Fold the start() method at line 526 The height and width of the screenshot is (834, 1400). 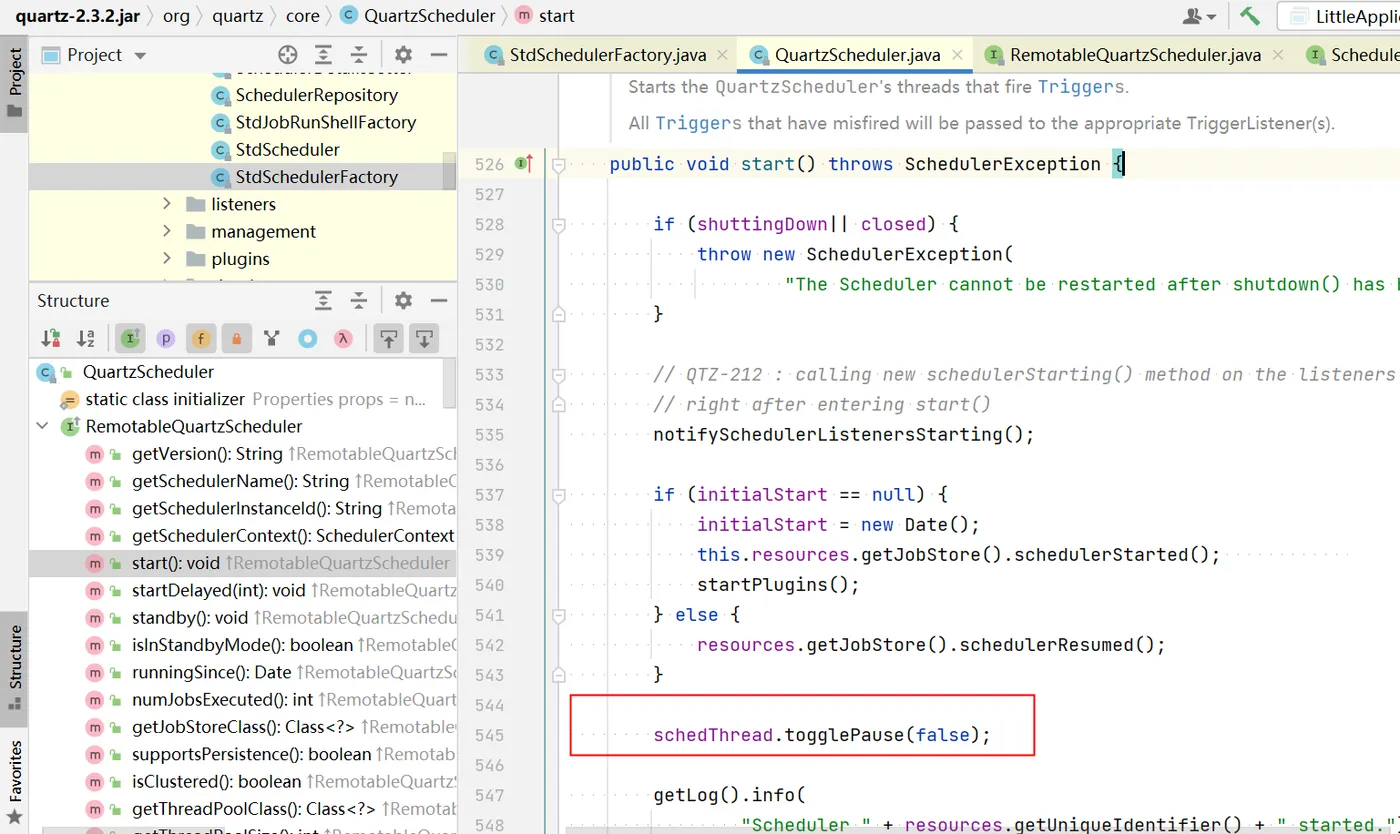559,164
